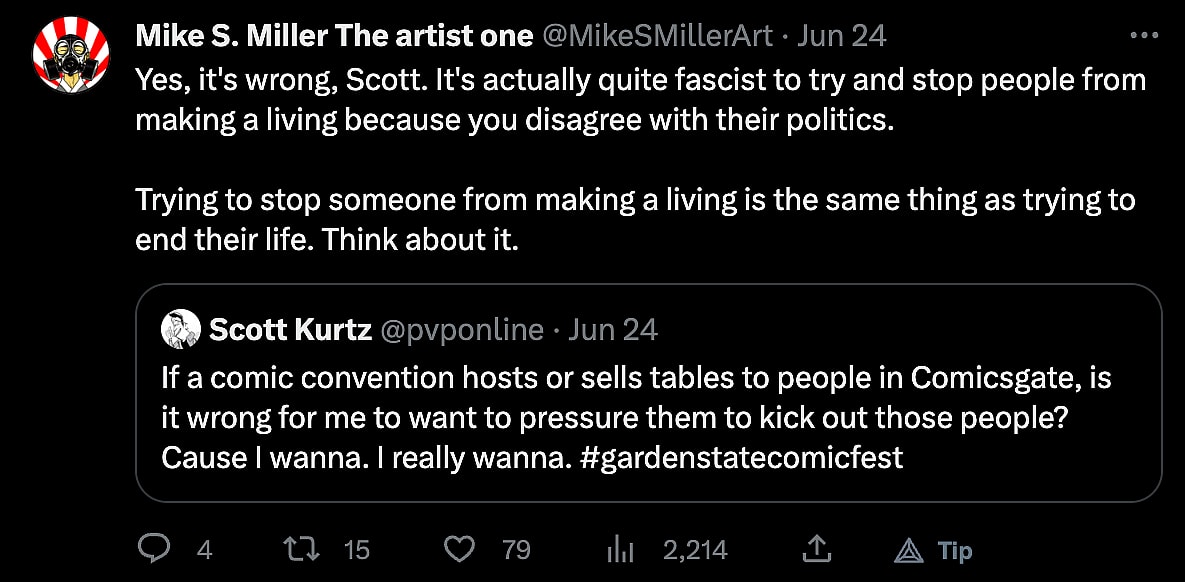Screen dimensions: 1185x582
Task: Click the 79 likes count
Action: 517,550
